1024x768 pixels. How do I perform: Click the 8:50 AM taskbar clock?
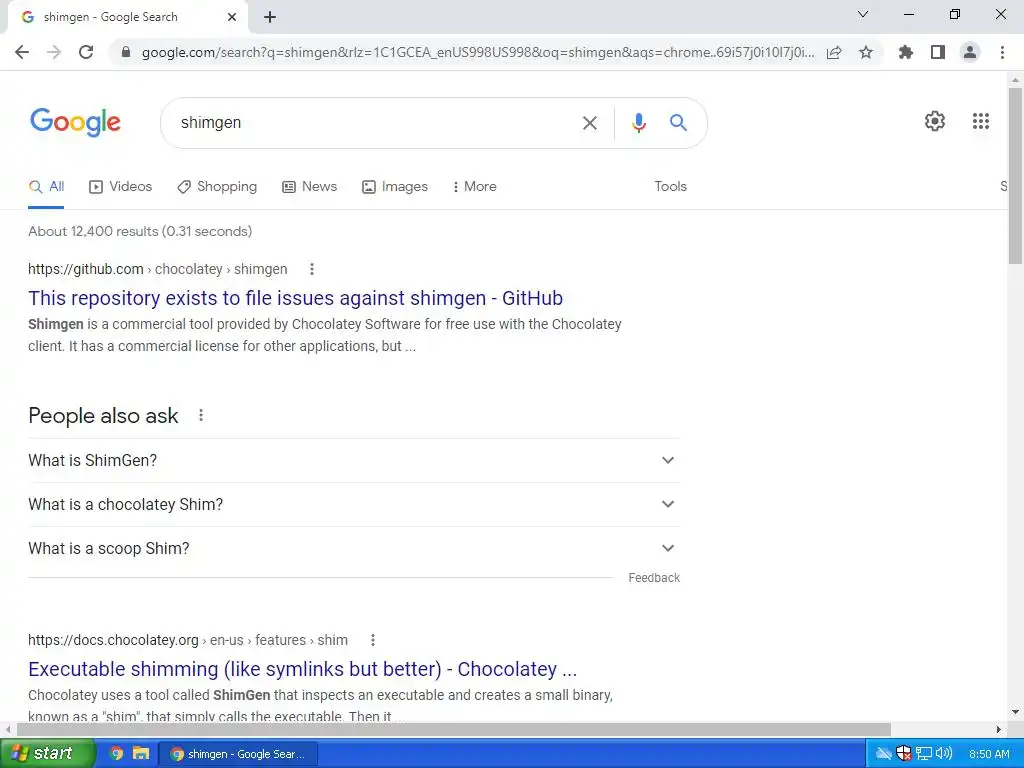tap(989, 754)
